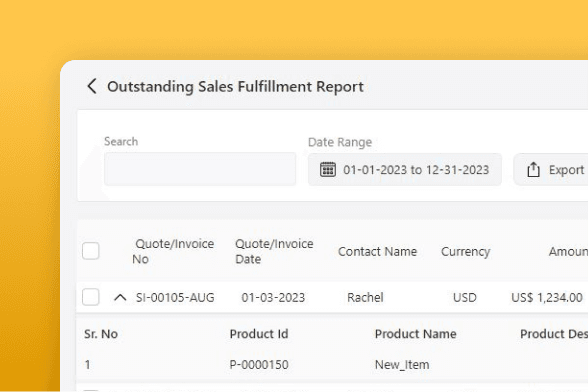Go back using the left arrow icon

point(92,86)
